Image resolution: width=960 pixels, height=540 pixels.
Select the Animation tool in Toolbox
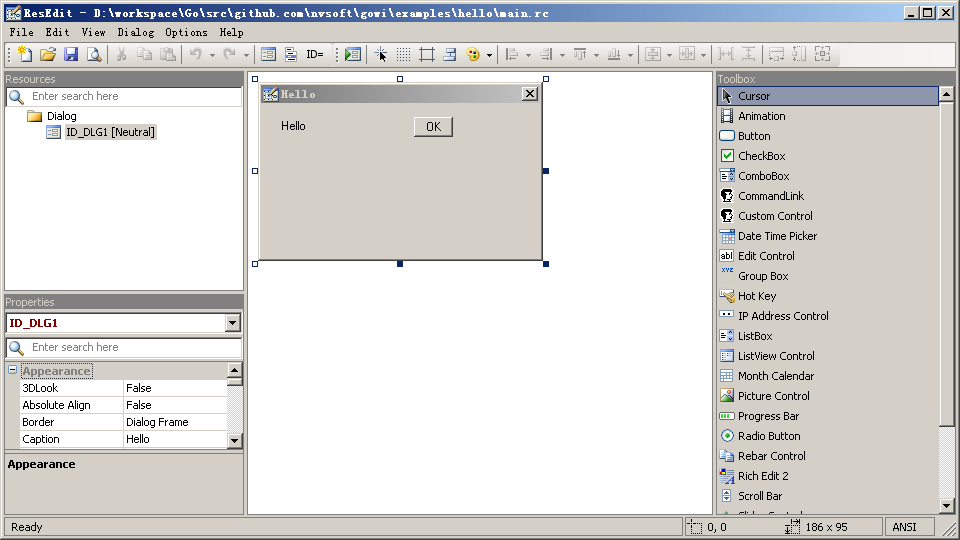pos(828,116)
